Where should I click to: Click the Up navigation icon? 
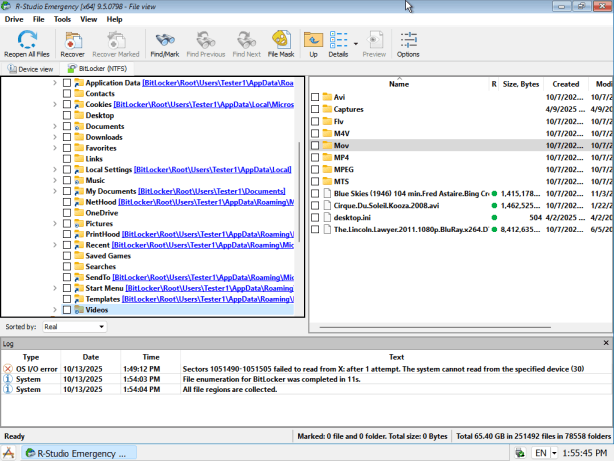pyautogui.click(x=313, y=40)
